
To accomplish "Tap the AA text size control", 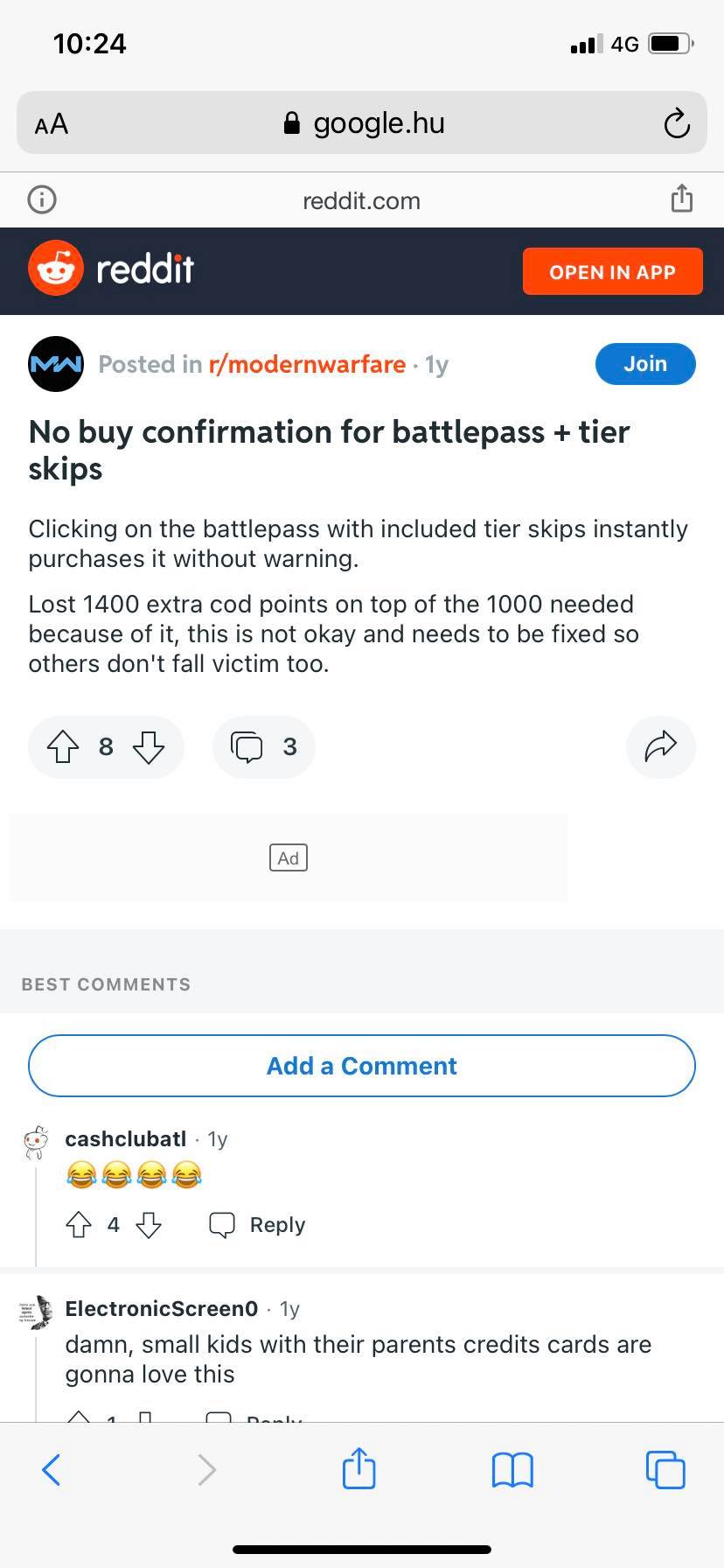I will 52,123.
